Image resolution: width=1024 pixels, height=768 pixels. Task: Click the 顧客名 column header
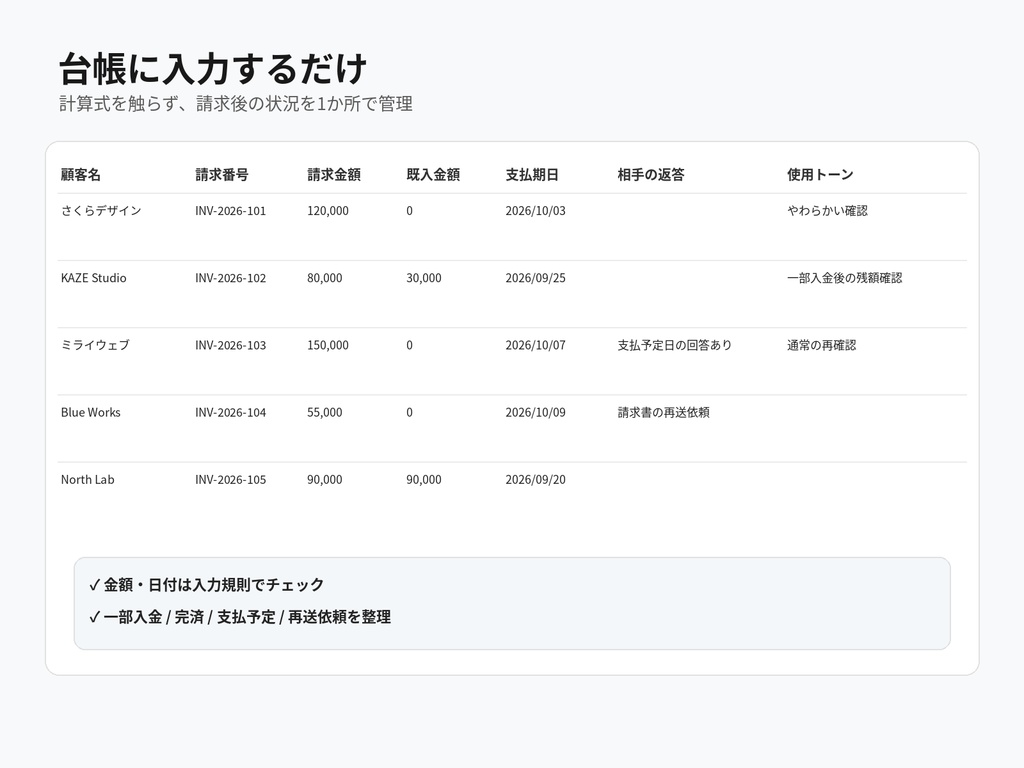coord(81,174)
